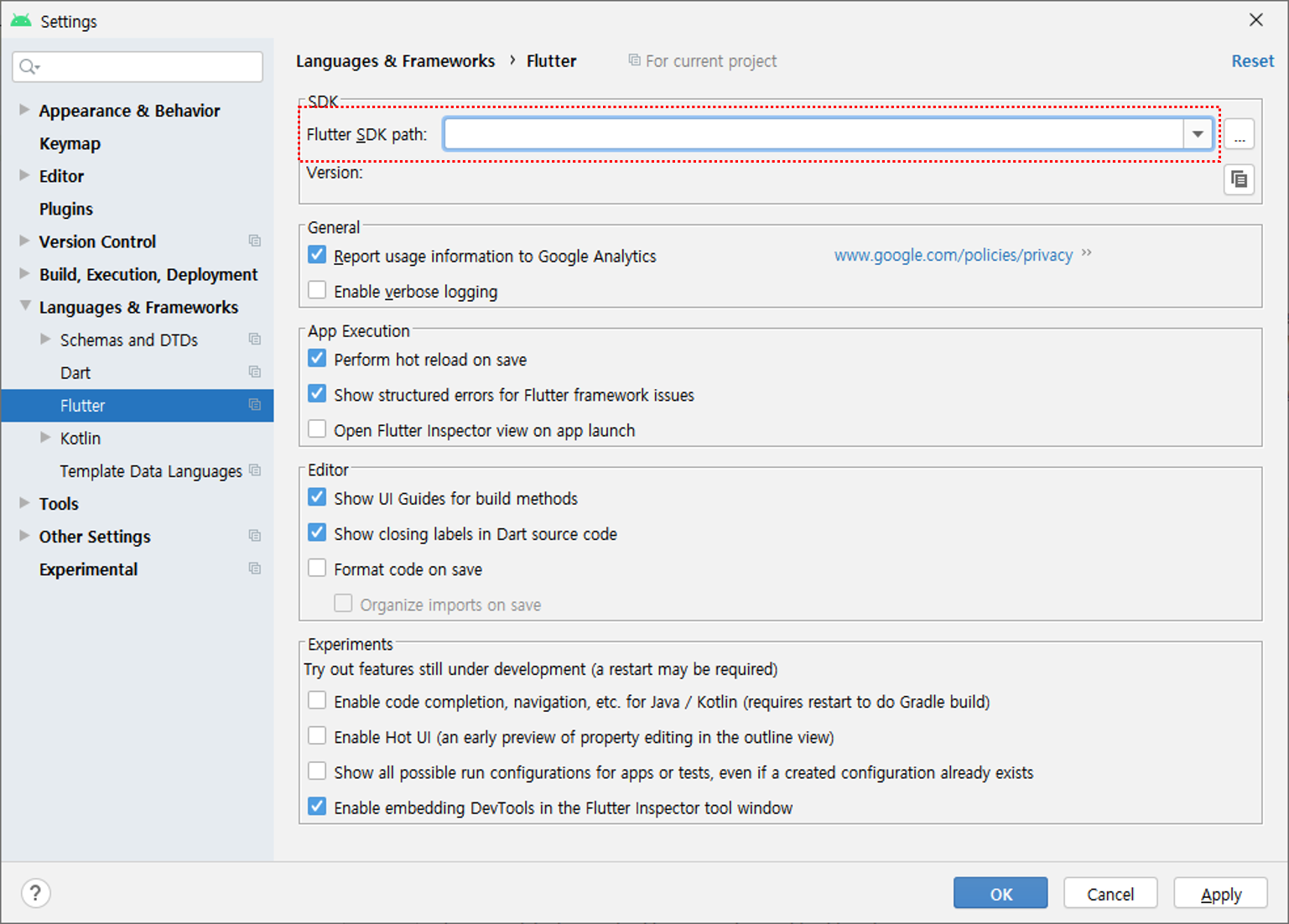
Task: Click the Cancel button
Action: 1110,894
